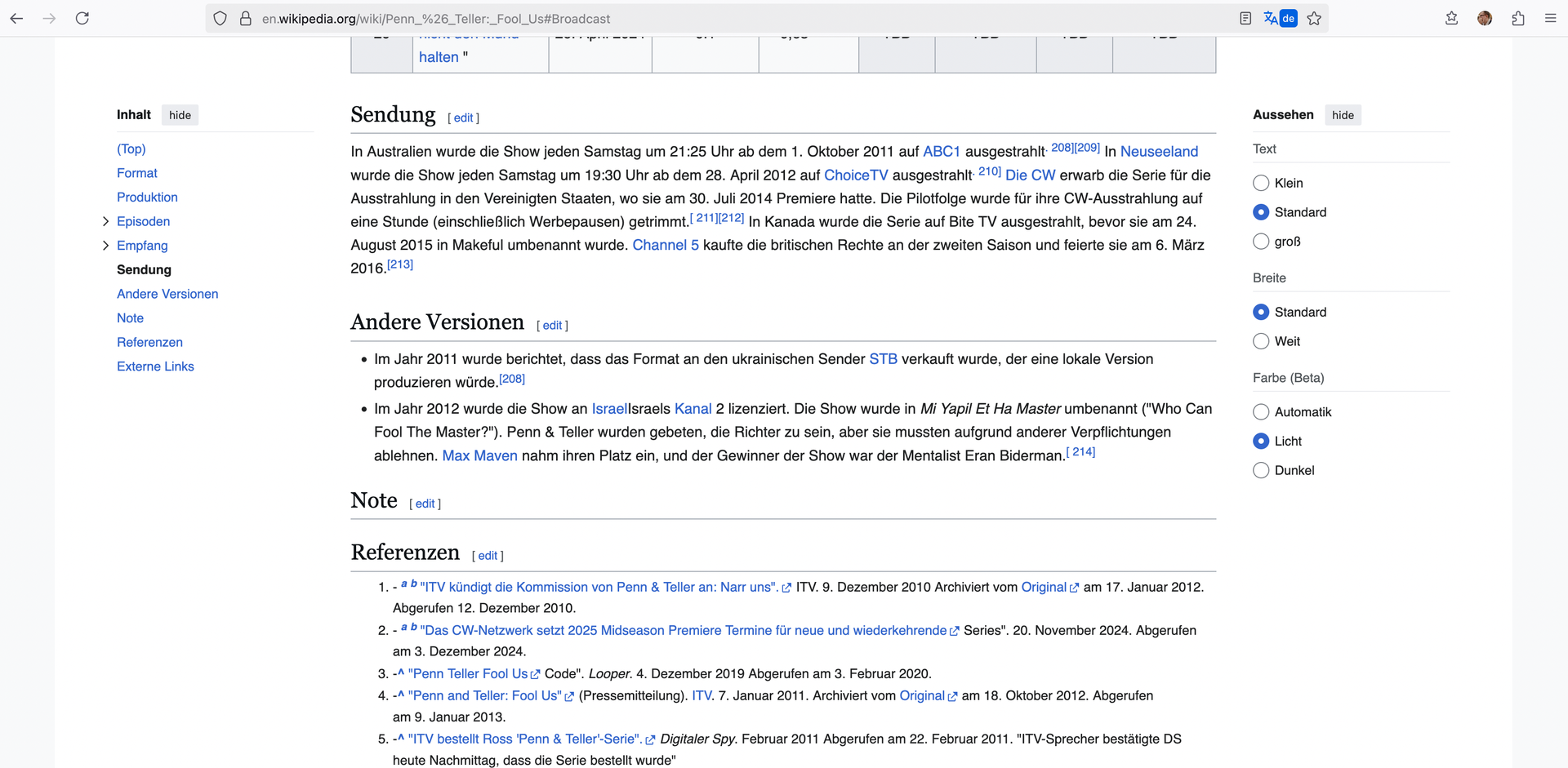
Task: Click the site padlock icon
Action: coord(245,18)
